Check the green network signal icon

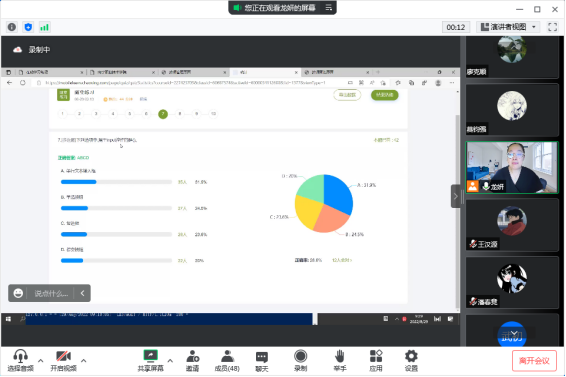pos(44,27)
